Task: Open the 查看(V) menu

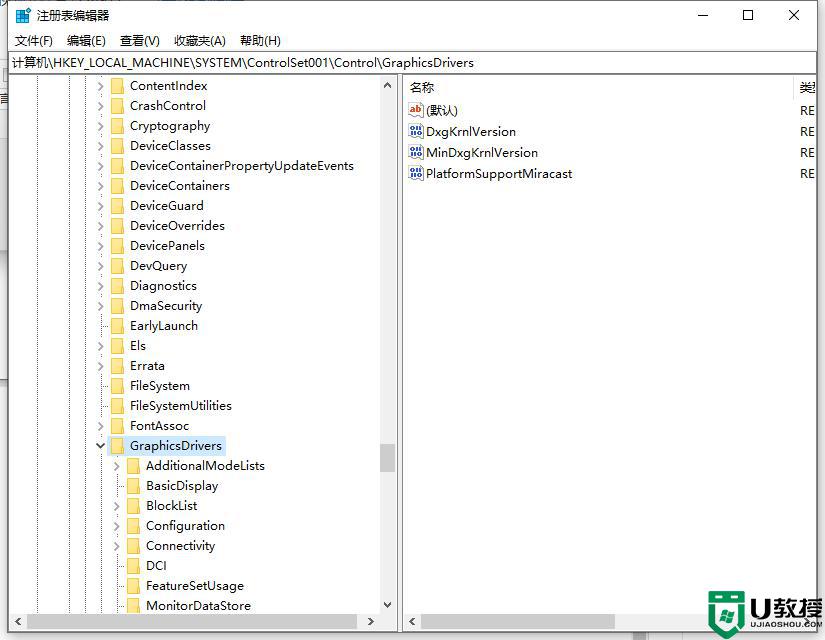Action: click(139, 41)
